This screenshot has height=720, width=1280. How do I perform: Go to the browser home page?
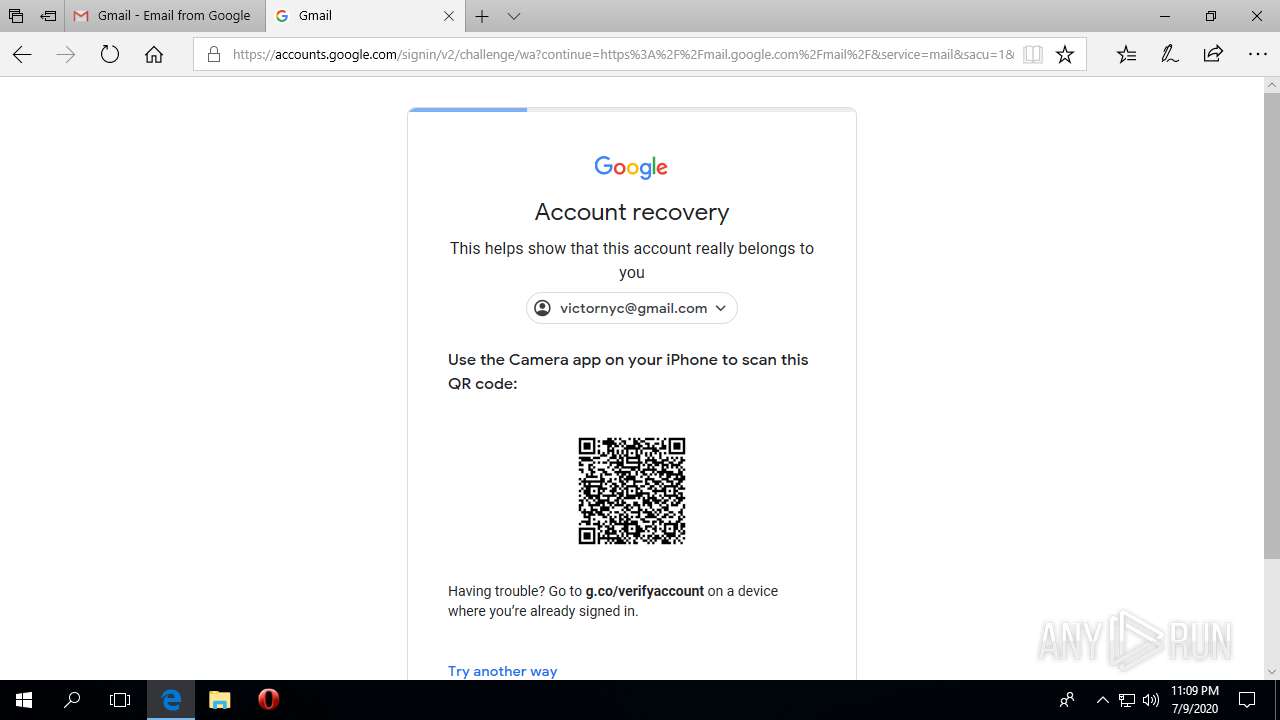pos(154,55)
